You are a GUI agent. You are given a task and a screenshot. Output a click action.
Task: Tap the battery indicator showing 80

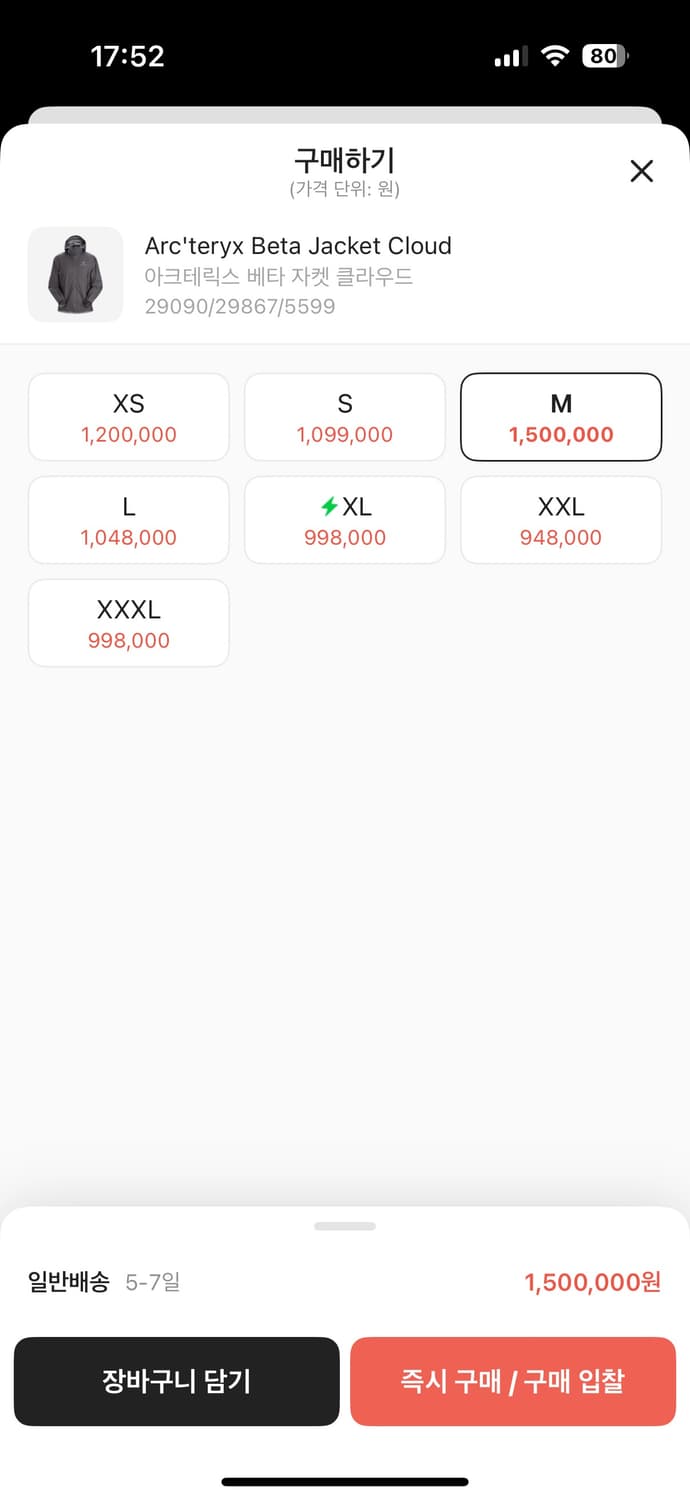[x=605, y=56]
